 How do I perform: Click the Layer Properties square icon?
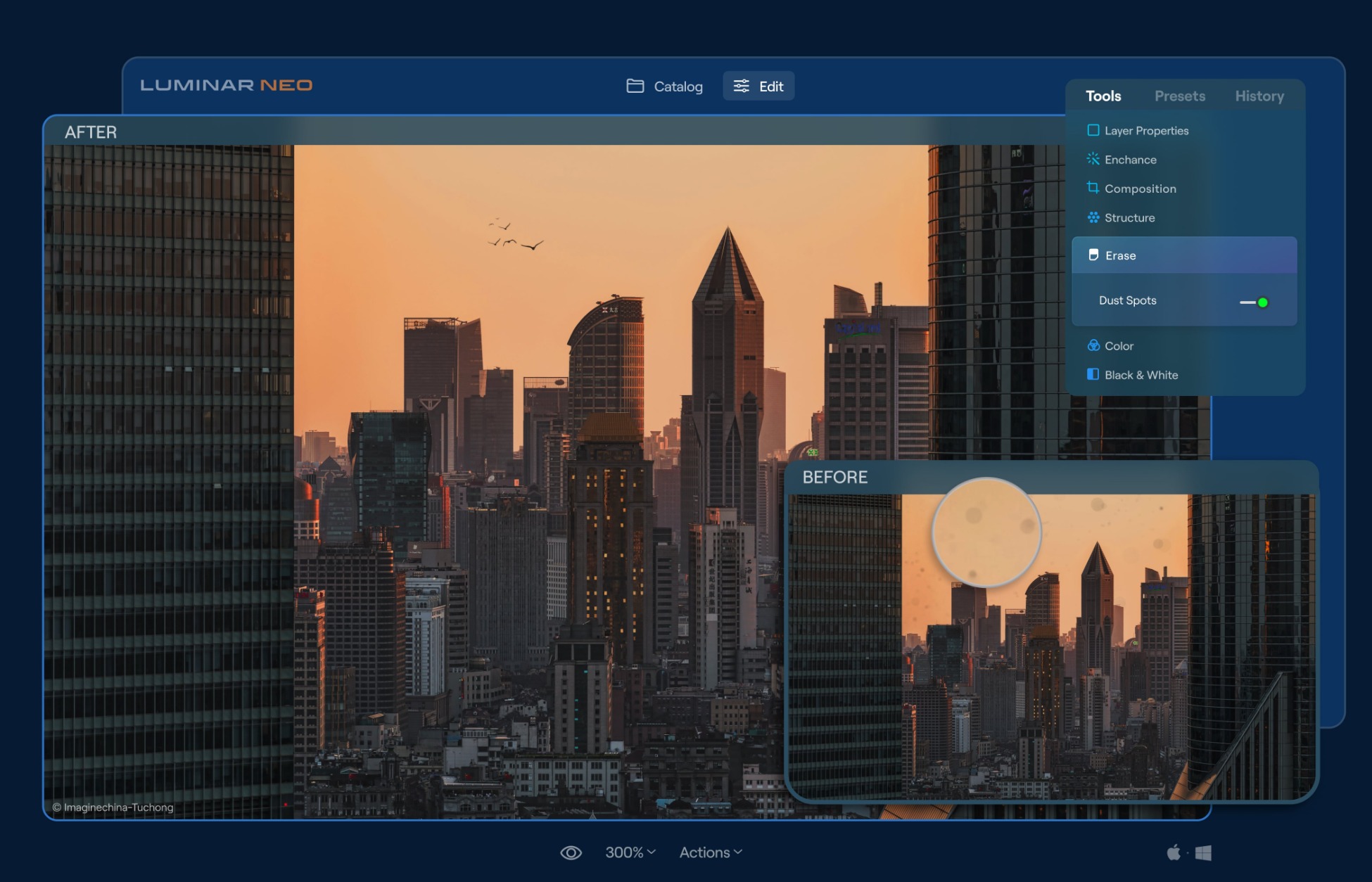1093,130
